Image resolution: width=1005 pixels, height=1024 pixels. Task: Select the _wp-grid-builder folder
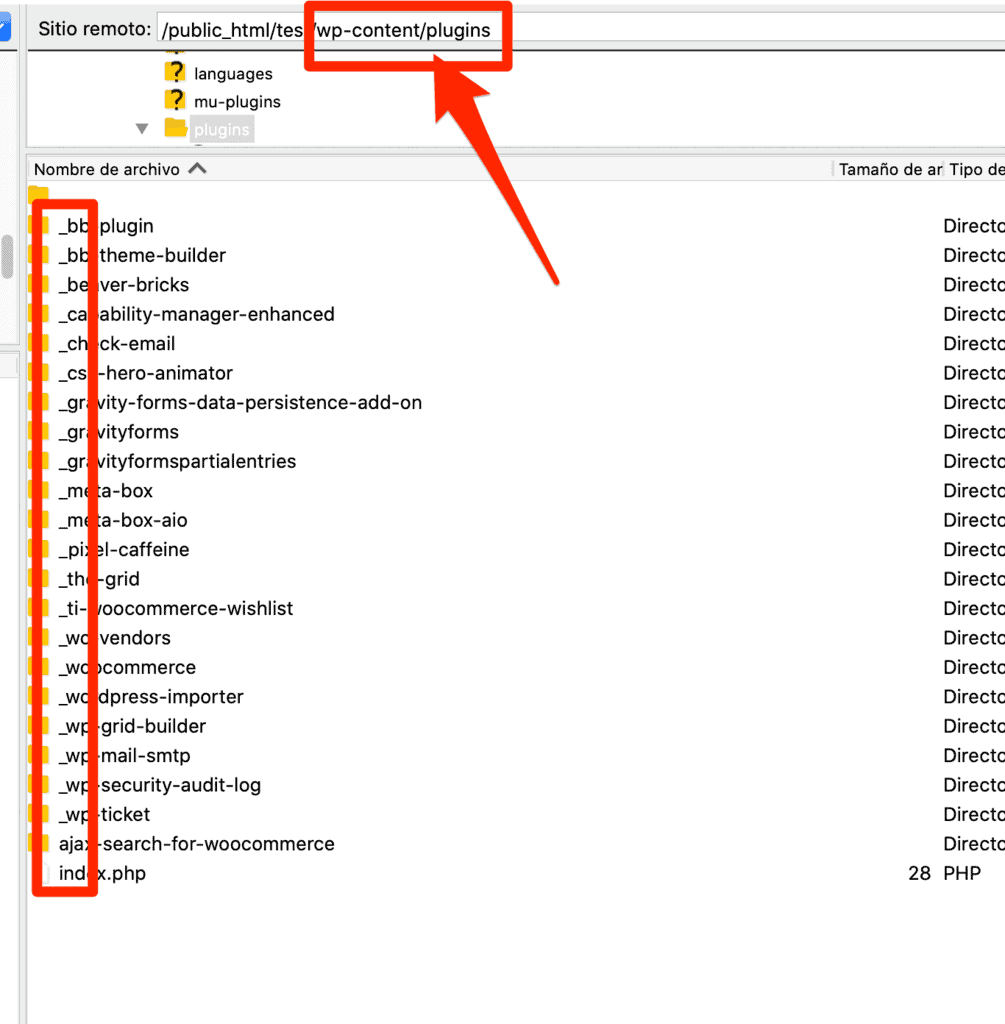coord(132,726)
